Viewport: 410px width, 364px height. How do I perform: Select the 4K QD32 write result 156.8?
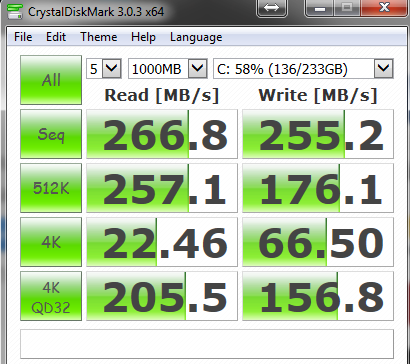(318, 296)
